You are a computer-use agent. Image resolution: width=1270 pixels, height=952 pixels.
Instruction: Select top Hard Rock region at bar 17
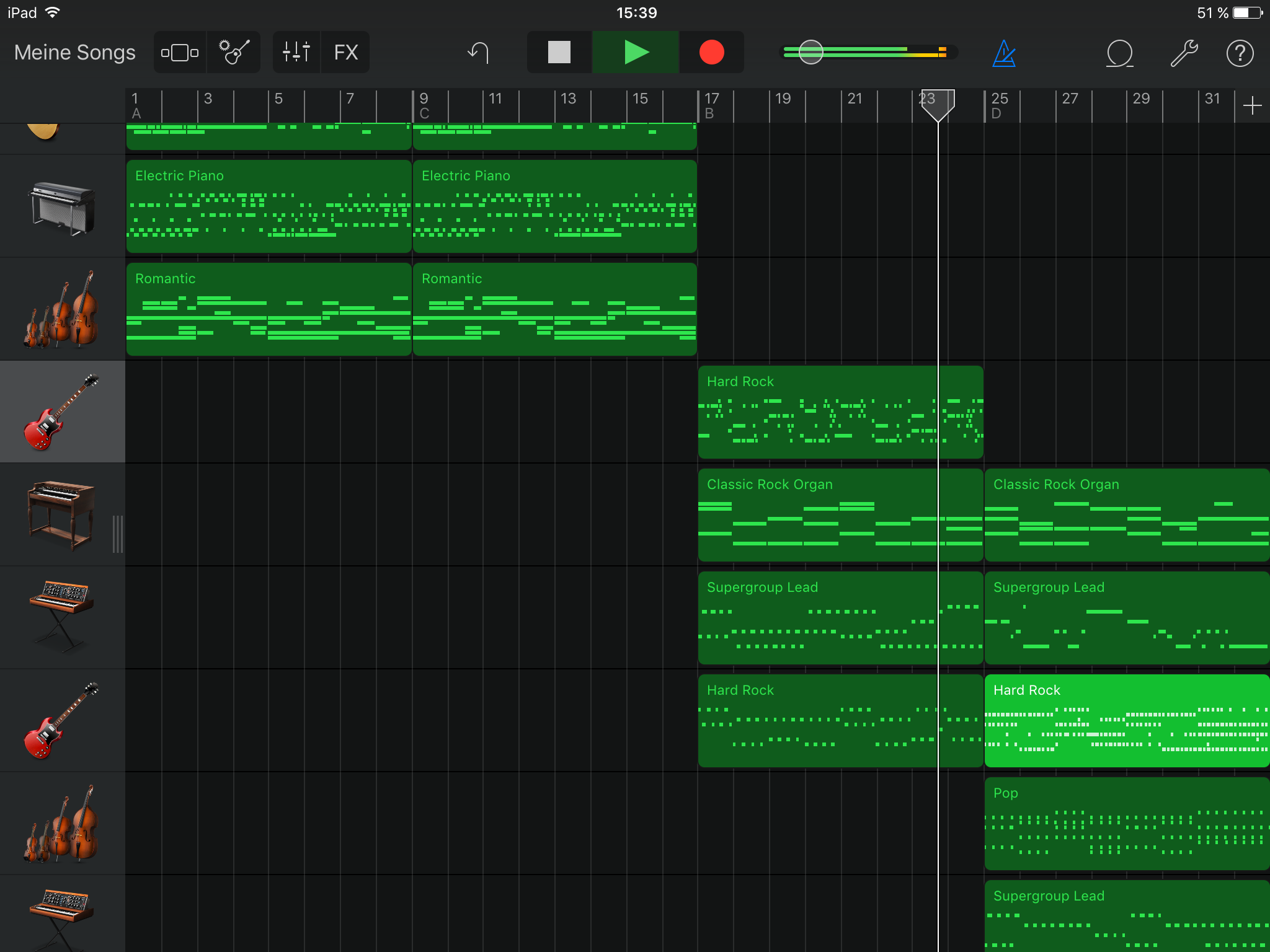tap(841, 412)
